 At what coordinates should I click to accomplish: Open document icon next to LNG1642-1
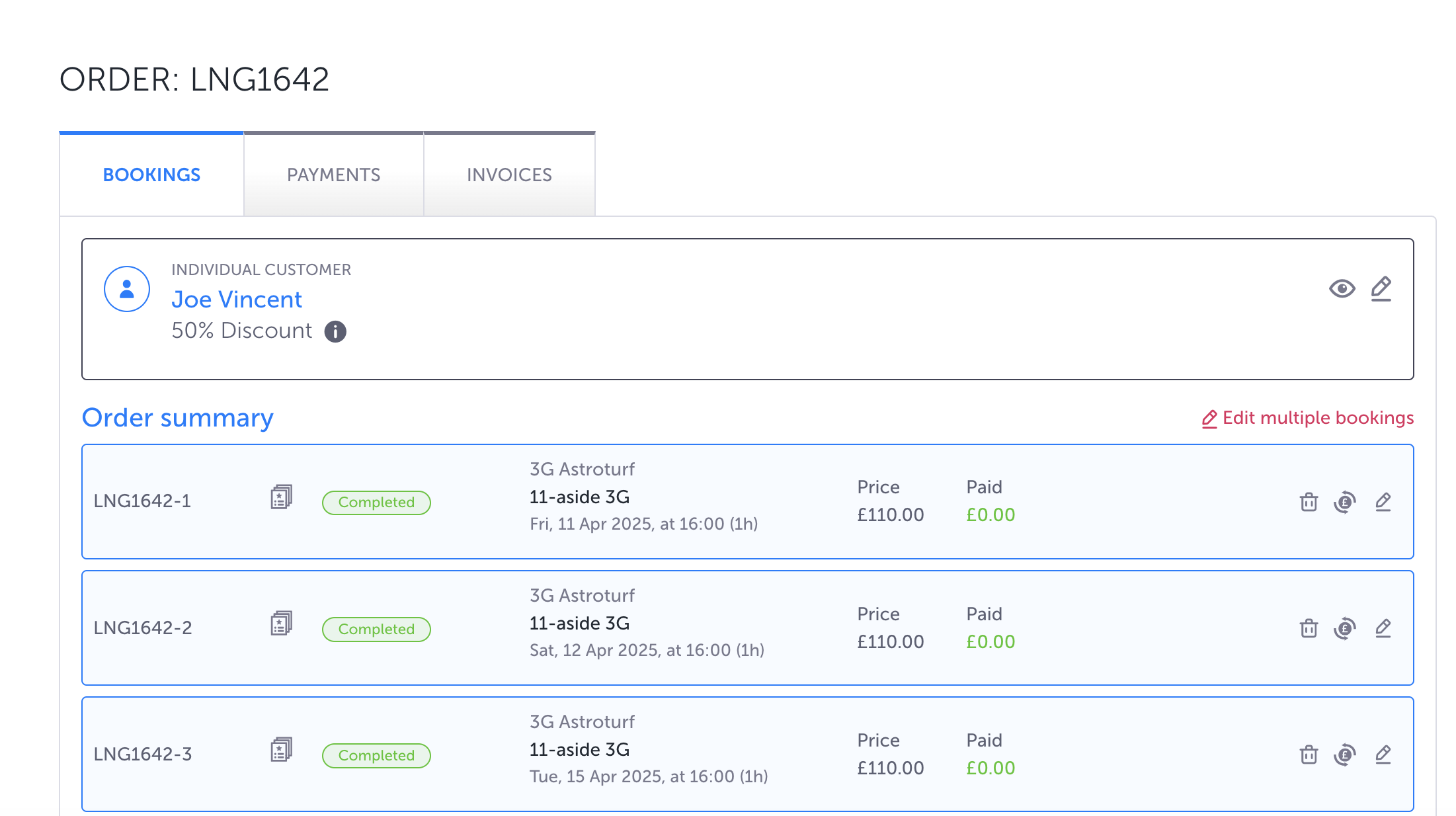281,497
